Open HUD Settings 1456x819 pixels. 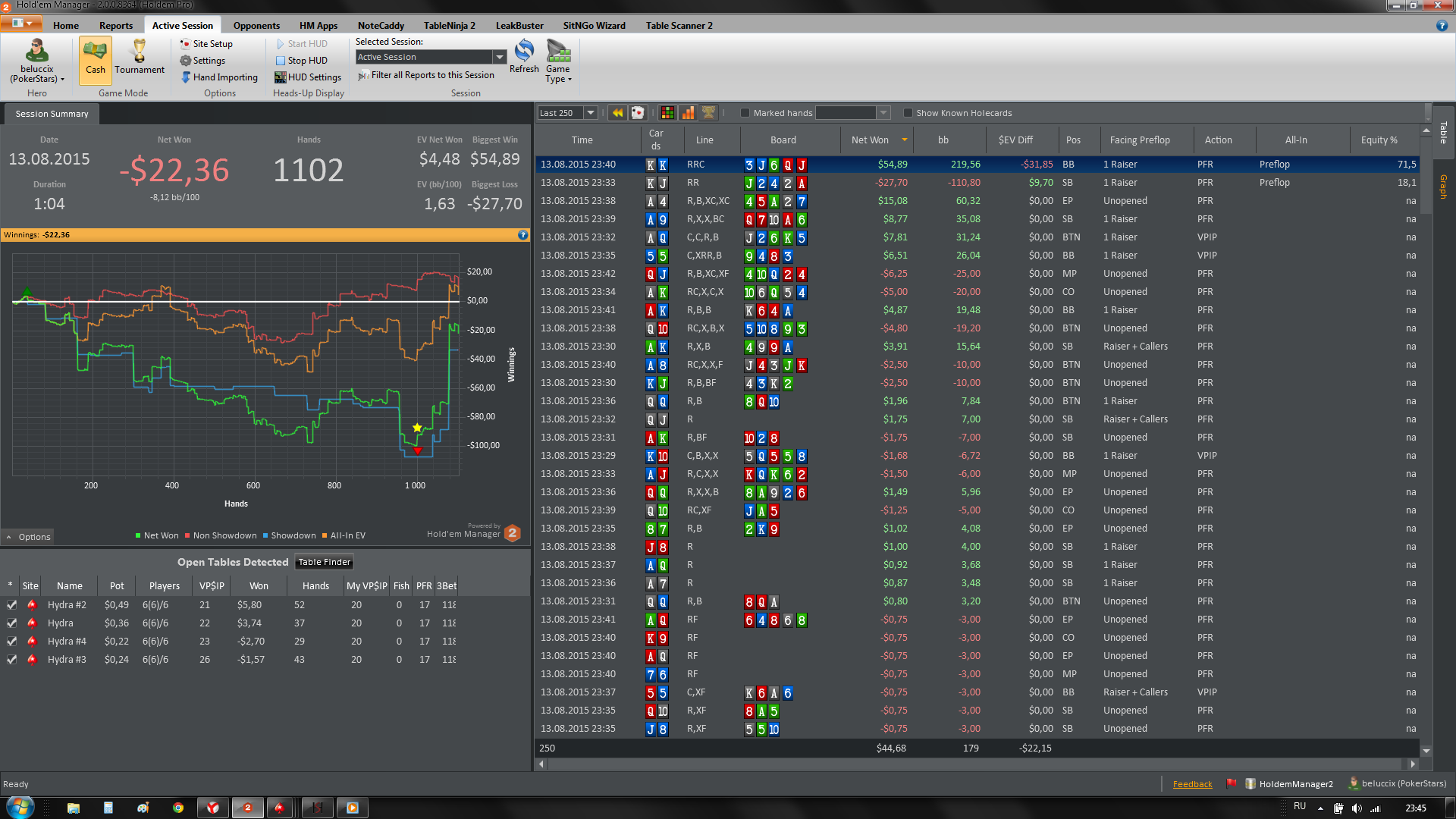(308, 77)
